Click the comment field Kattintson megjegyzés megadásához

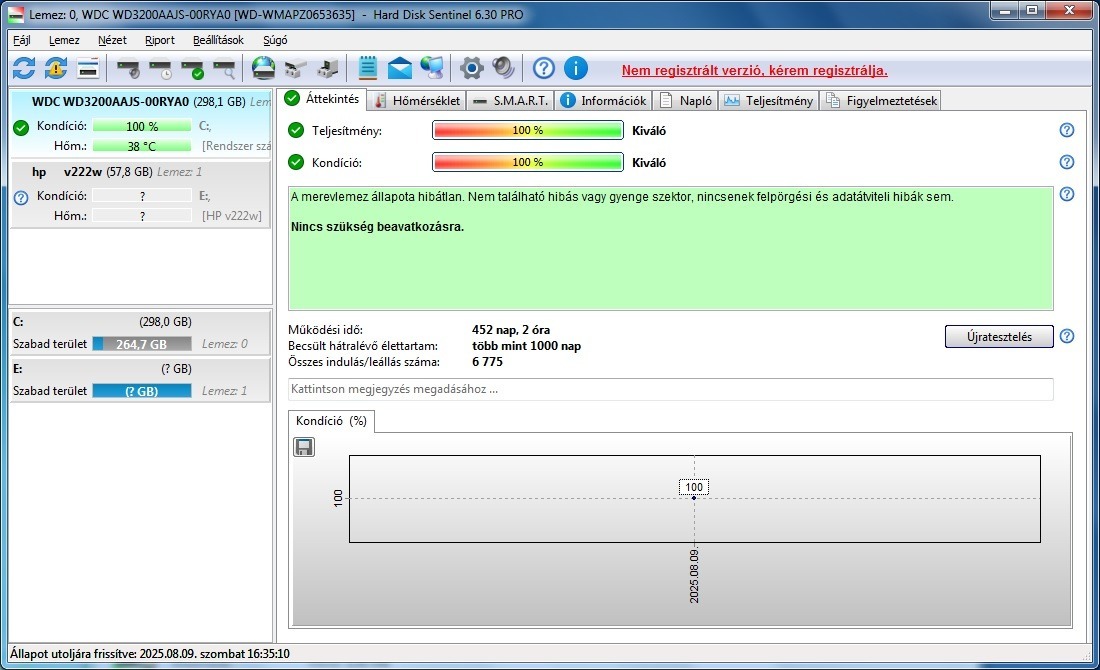tap(671, 389)
